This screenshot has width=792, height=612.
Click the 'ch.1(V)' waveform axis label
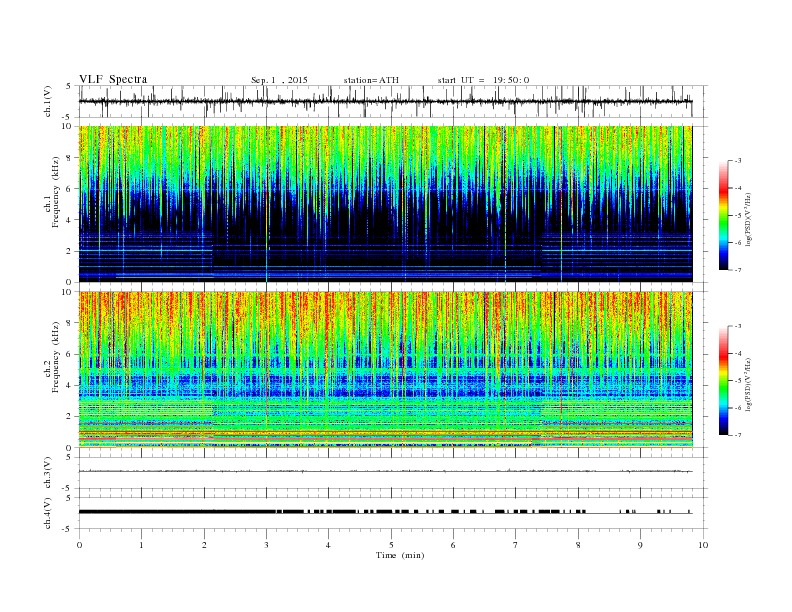[x=48, y=101]
